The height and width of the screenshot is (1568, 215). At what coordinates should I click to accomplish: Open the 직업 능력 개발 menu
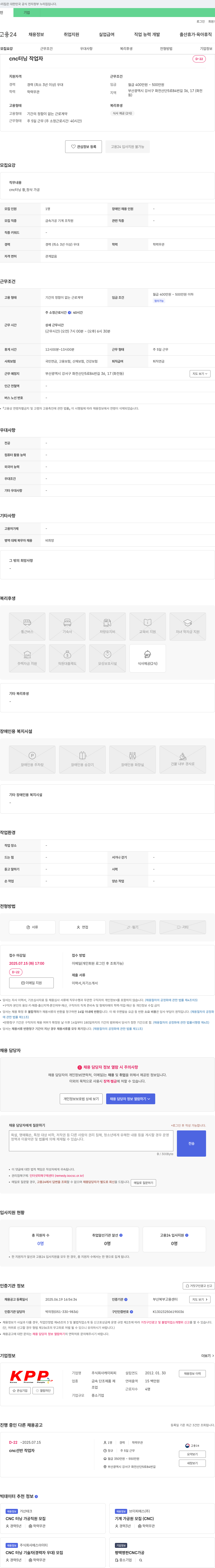[x=147, y=35]
